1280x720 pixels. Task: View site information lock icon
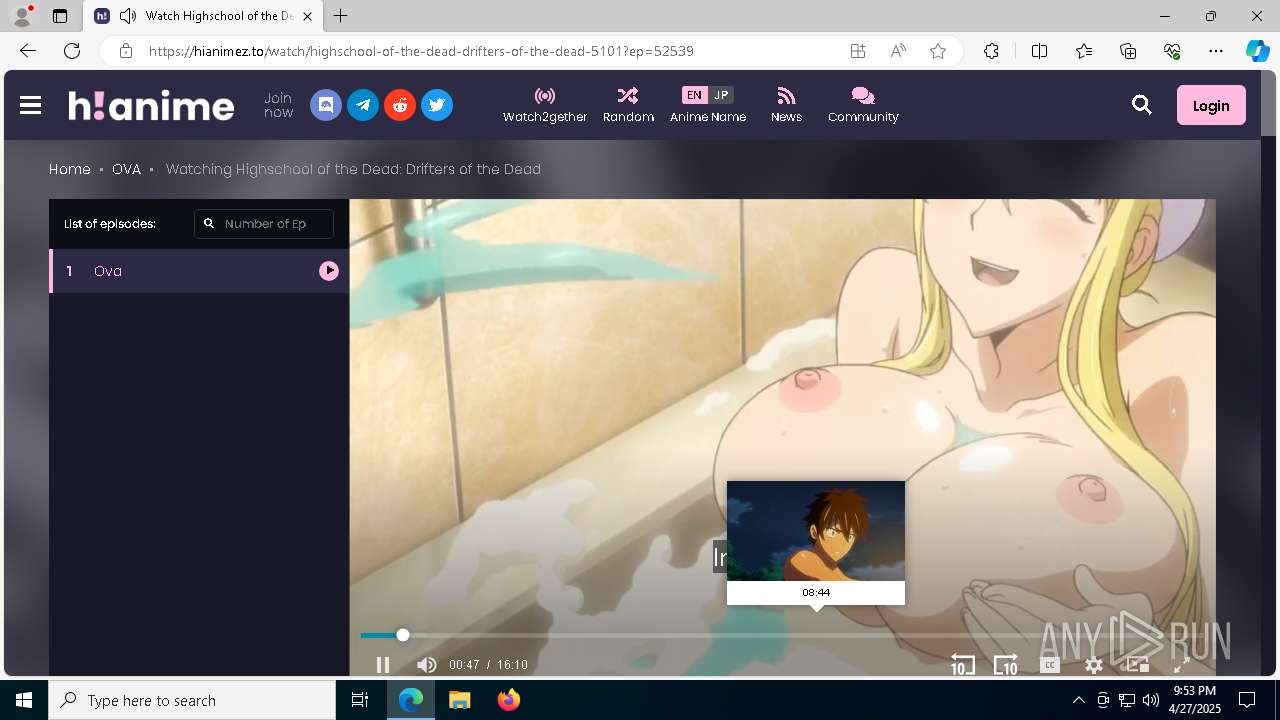[125, 51]
